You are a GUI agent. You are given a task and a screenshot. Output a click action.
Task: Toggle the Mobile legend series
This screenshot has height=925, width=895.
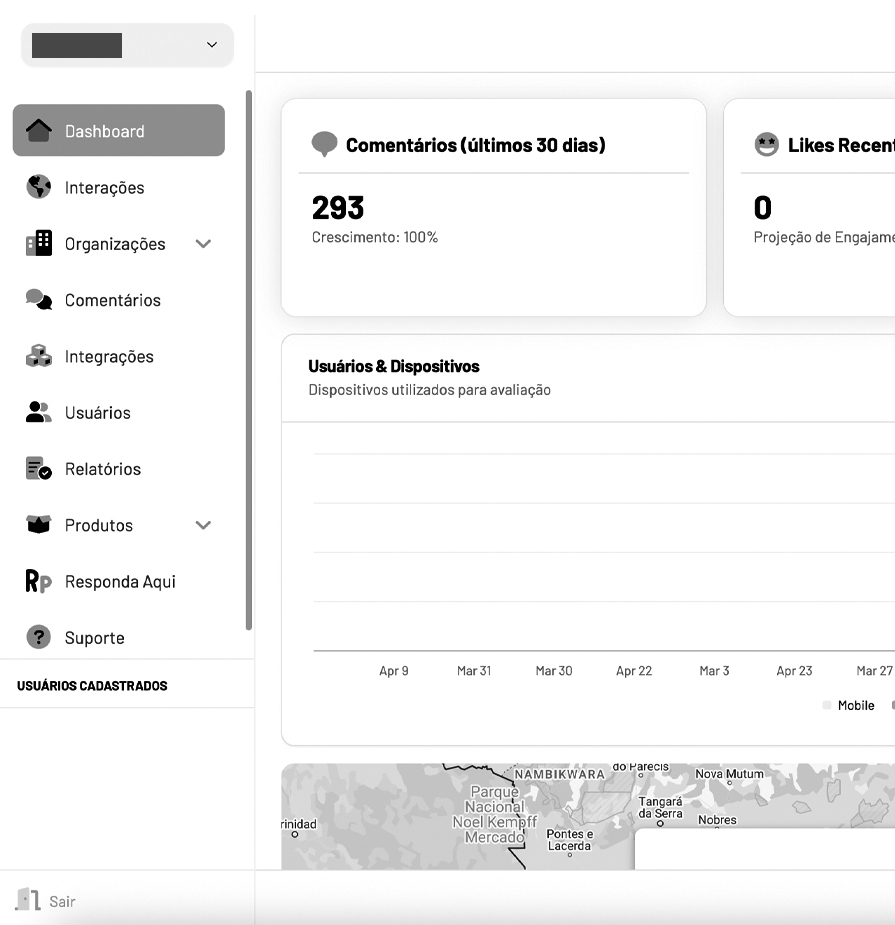(x=855, y=706)
